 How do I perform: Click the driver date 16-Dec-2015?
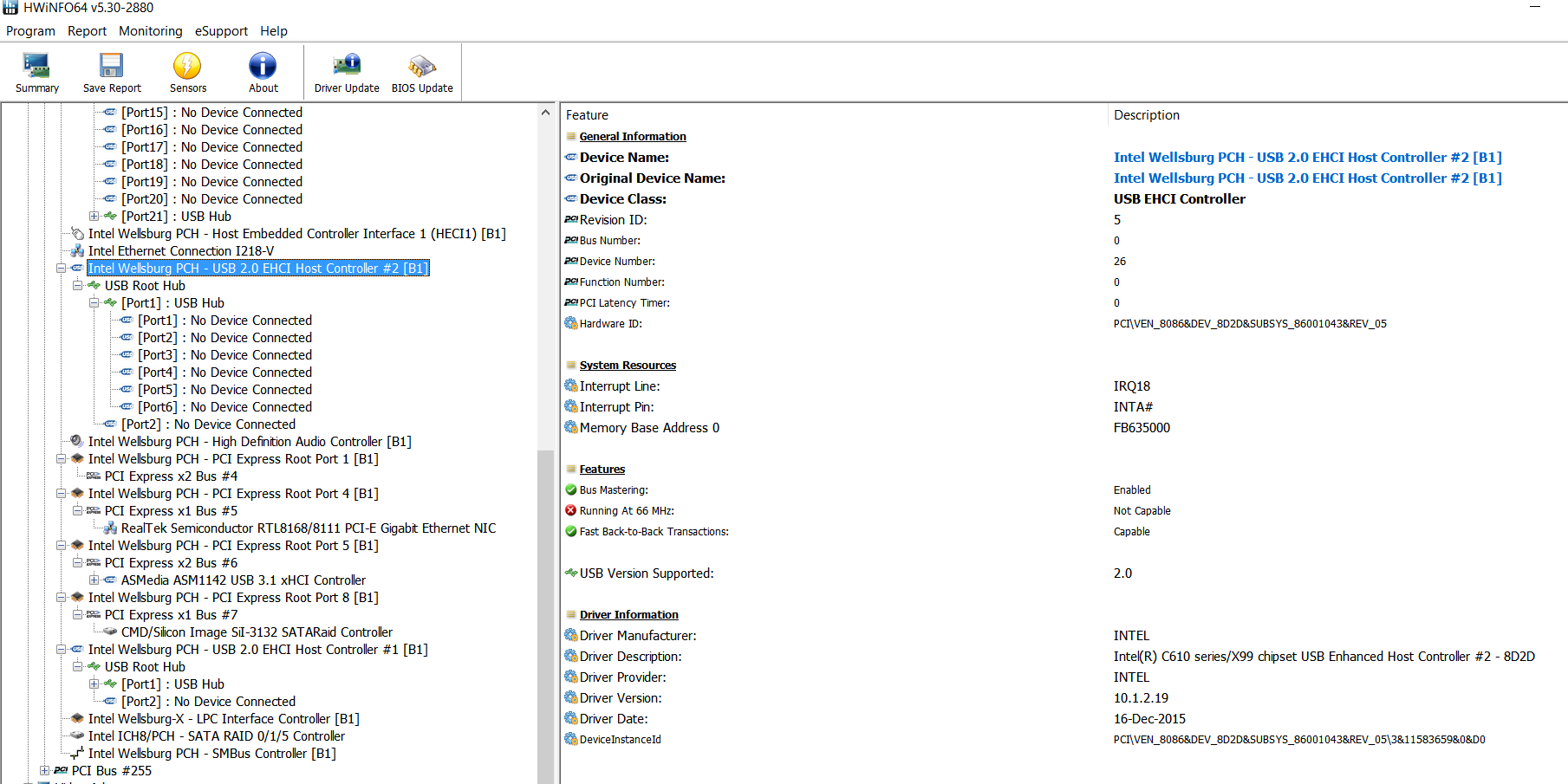tap(1149, 718)
